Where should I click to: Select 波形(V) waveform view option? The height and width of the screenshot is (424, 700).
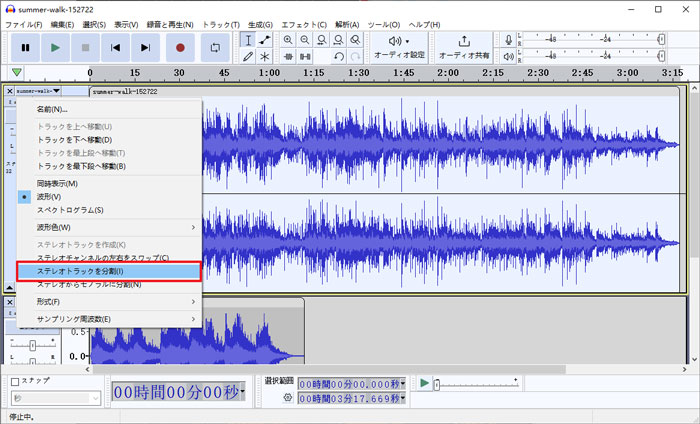(x=48, y=197)
